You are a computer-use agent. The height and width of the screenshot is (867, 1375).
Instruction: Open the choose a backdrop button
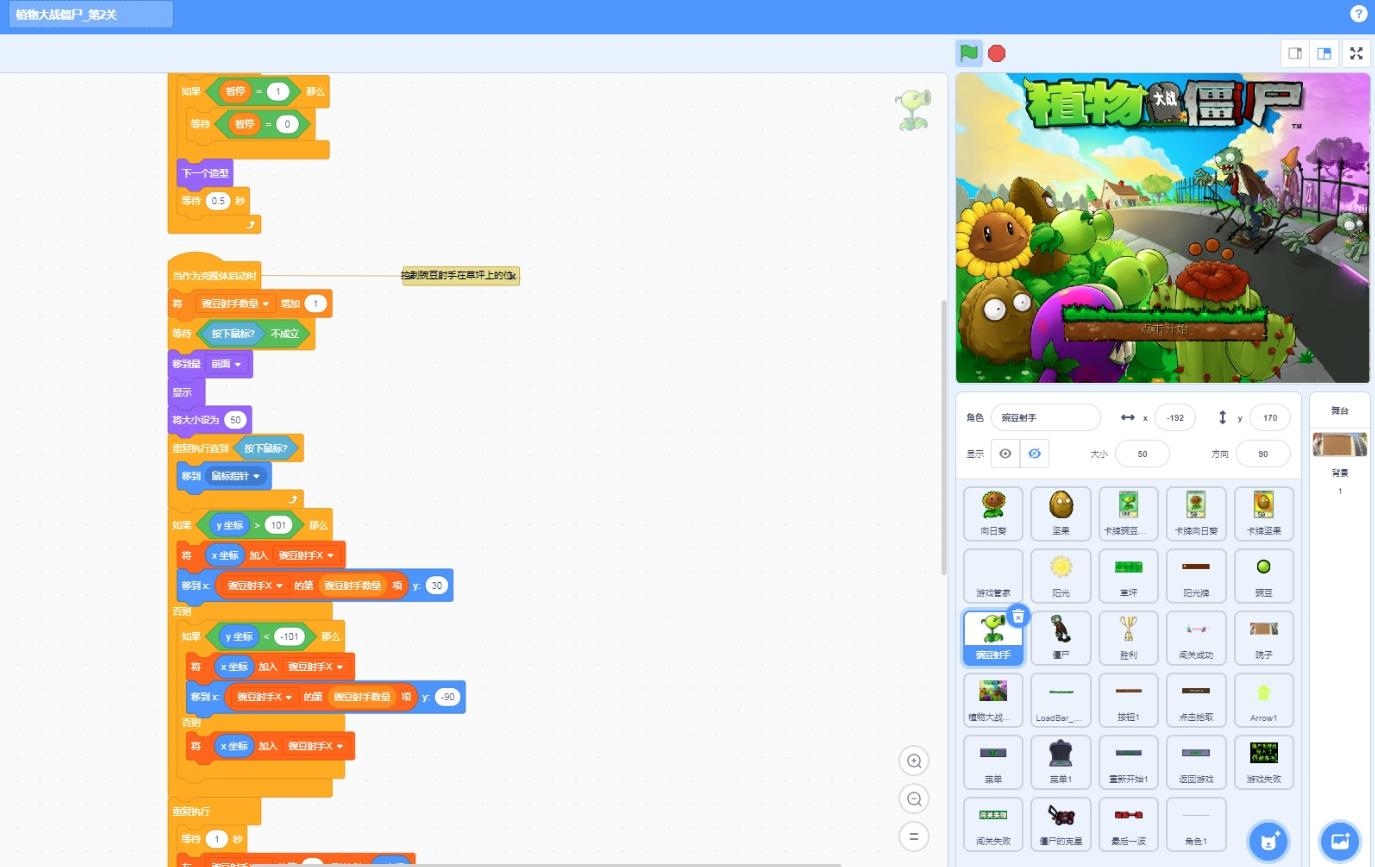pos(1340,840)
